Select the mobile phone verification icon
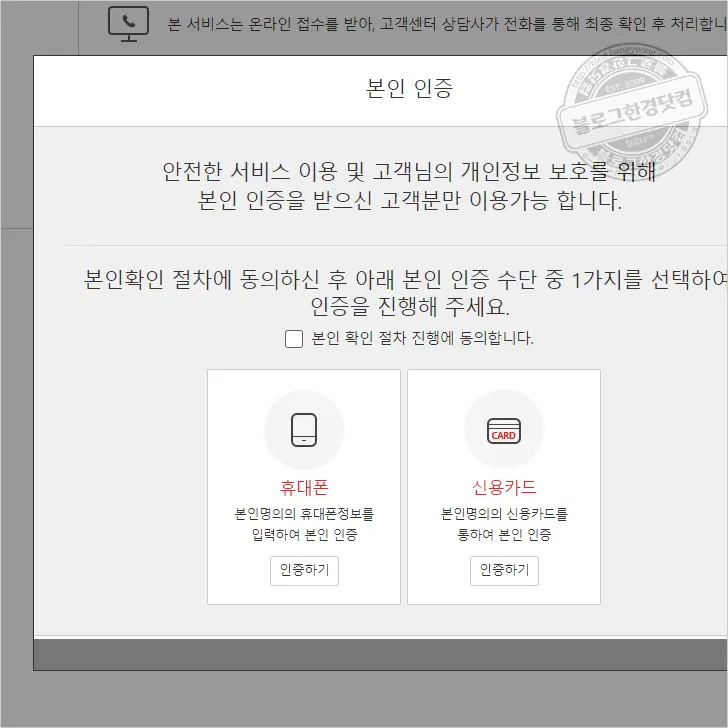 pyautogui.click(x=304, y=429)
